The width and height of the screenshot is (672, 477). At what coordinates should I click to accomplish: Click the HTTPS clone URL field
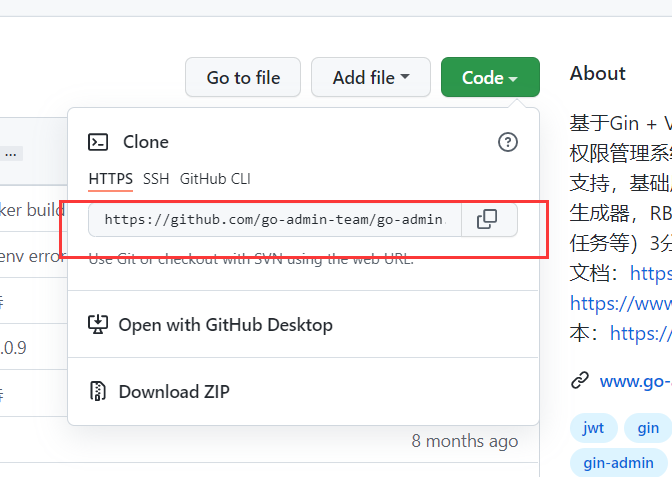tap(275, 220)
